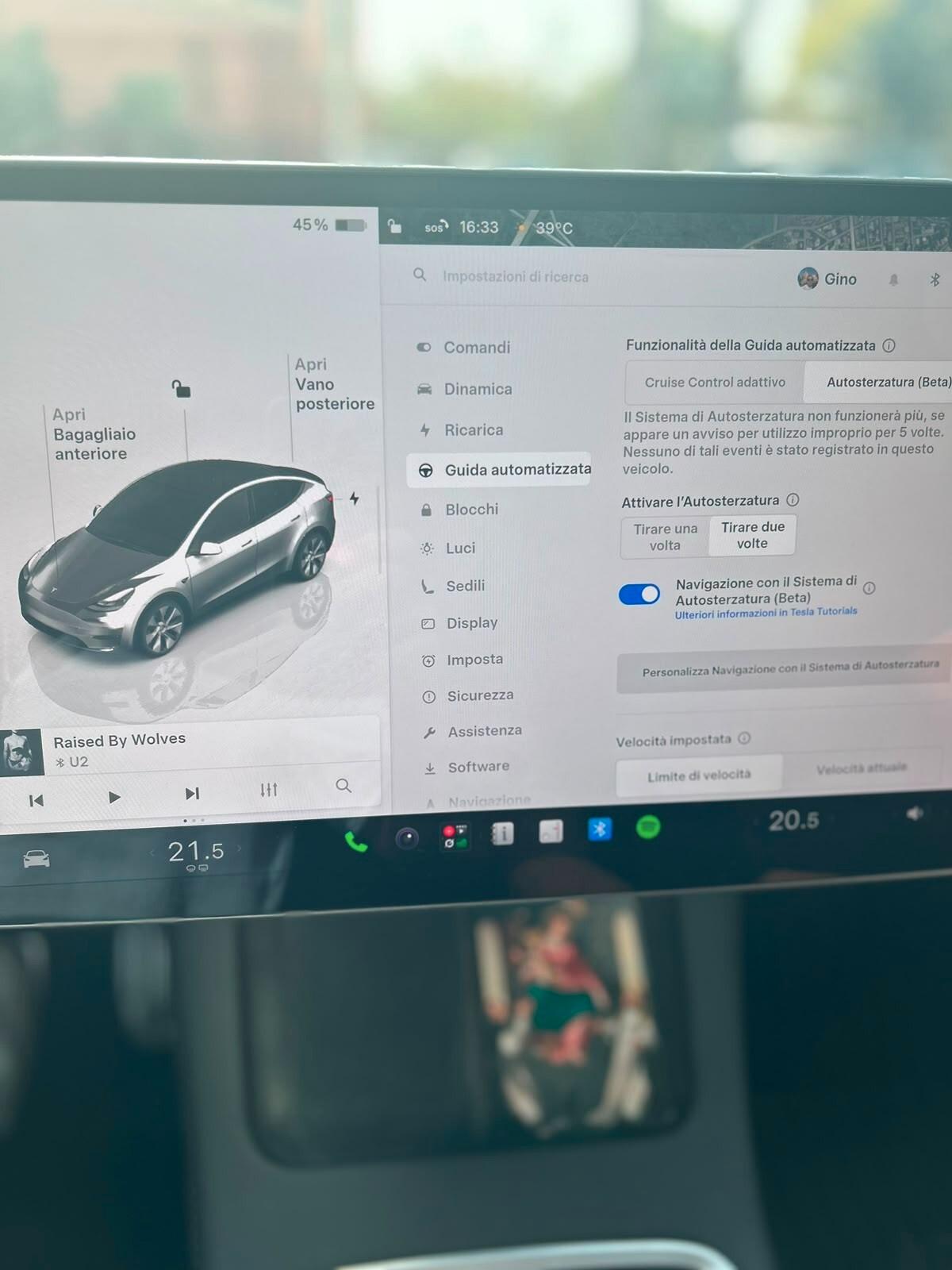952x1270 pixels.
Task: Tap the 45% battery indicator
Action: click(x=329, y=225)
